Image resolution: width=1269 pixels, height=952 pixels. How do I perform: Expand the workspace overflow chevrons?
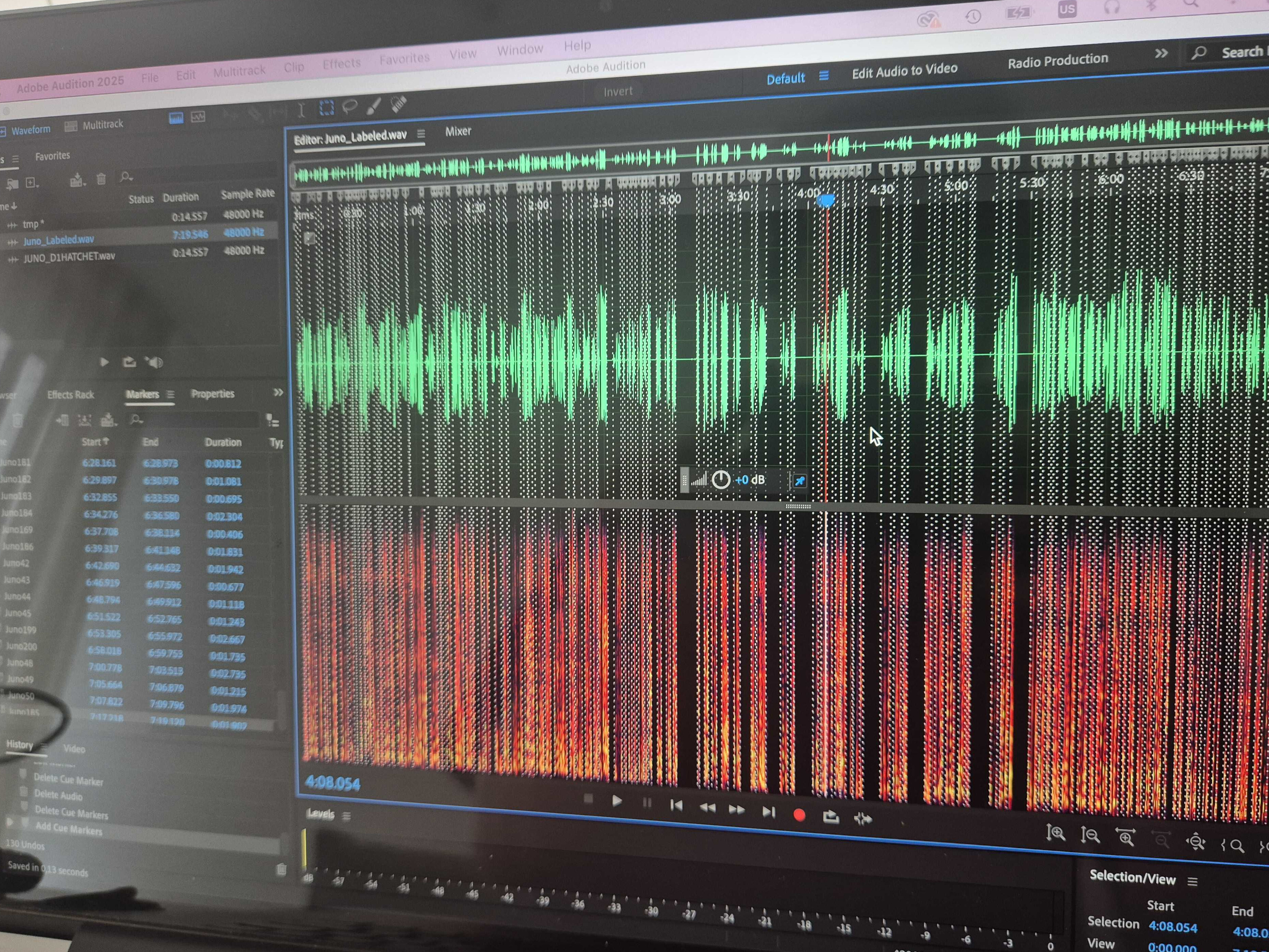pos(1161,54)
